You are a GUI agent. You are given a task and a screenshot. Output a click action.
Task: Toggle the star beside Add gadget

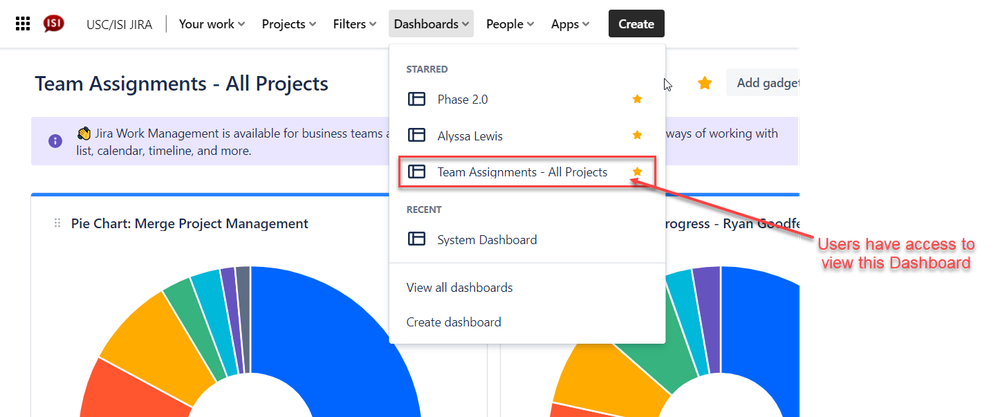(x=705, y=83)
